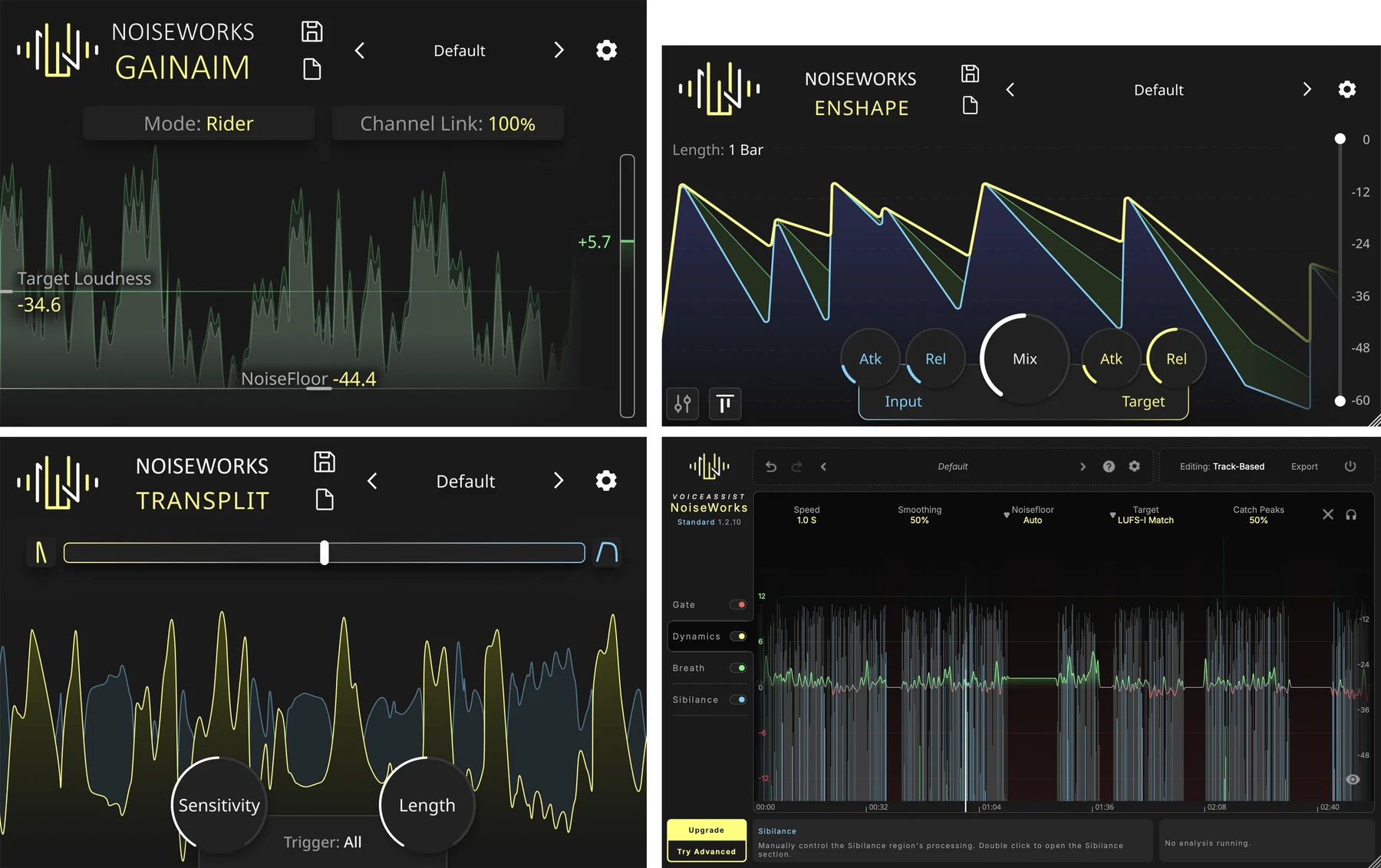Open GainAim's settings gear
The height and width of the screenshot is (868, 1381).
pyautogui.click(x=606, y=51)
